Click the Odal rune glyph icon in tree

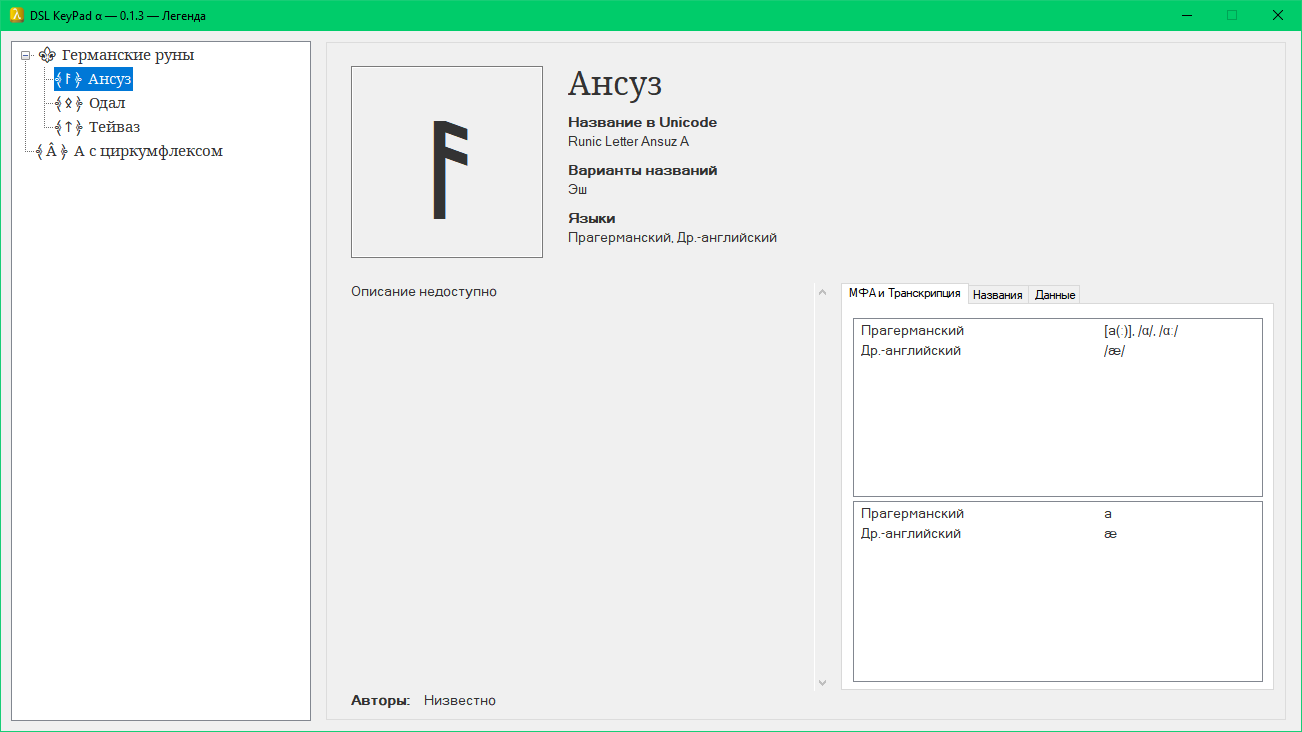point(69,103)
